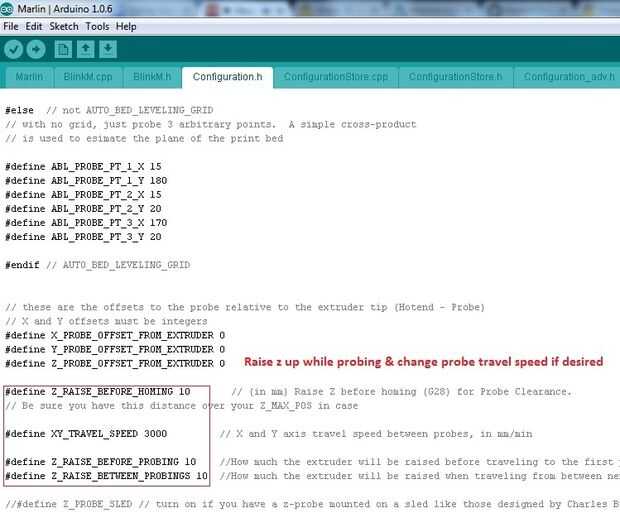The width and height of the screenshot is (620, 513).
Task: Click the 'XY_TRAVEL_SPEED 3000' define
Action: 86,434
